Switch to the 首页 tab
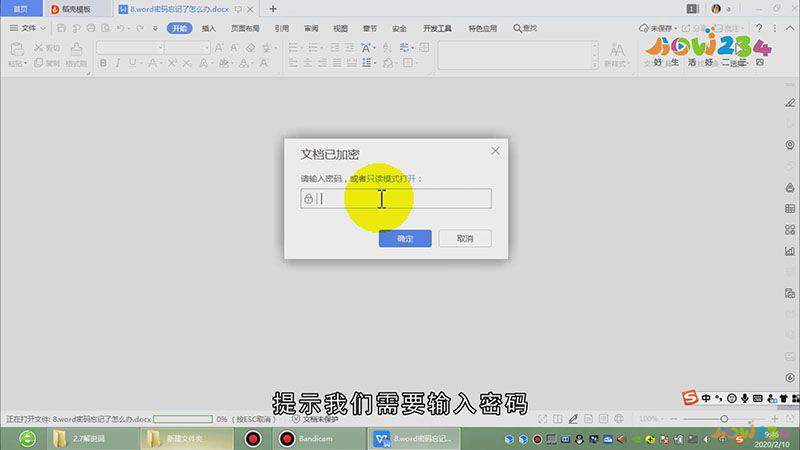The image size is (800, 450). 20,9
